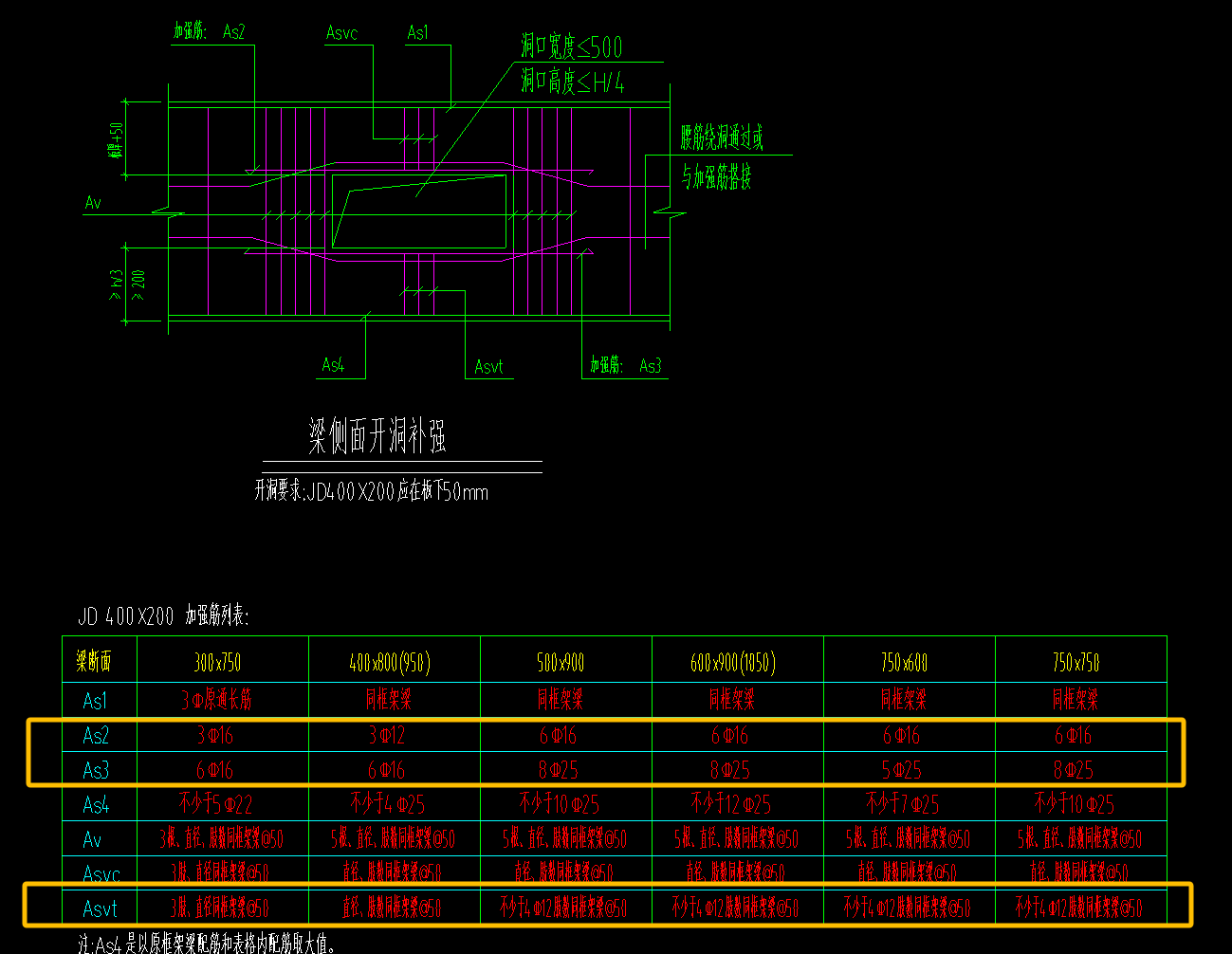
Task: Click the '板厚+50' dimension text at left
Action: (x=117, y=139)
